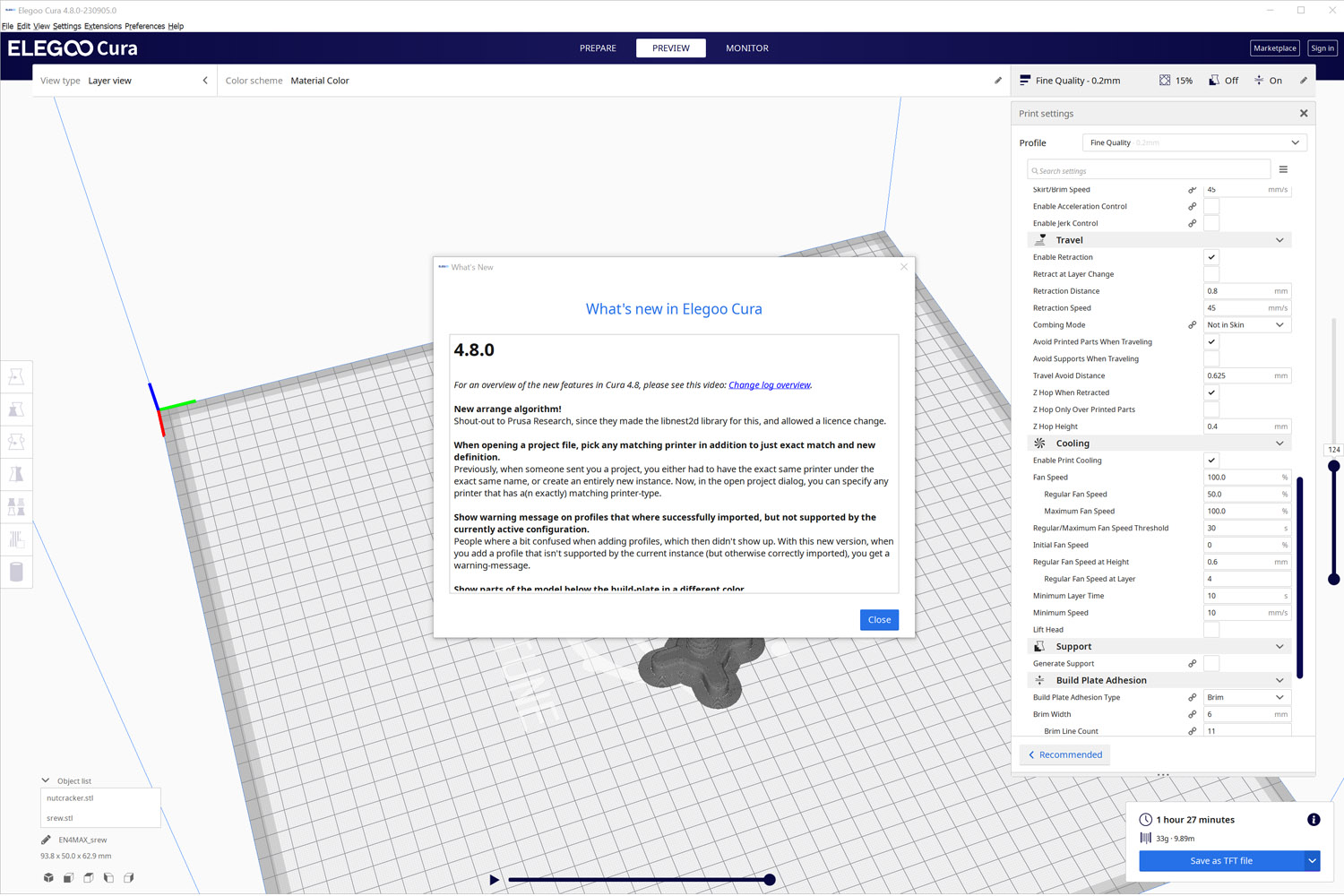The width and height of the screenshot is (1344, 896).
Task: Open the Change log overview link
Action: click(x=770, y=385)
